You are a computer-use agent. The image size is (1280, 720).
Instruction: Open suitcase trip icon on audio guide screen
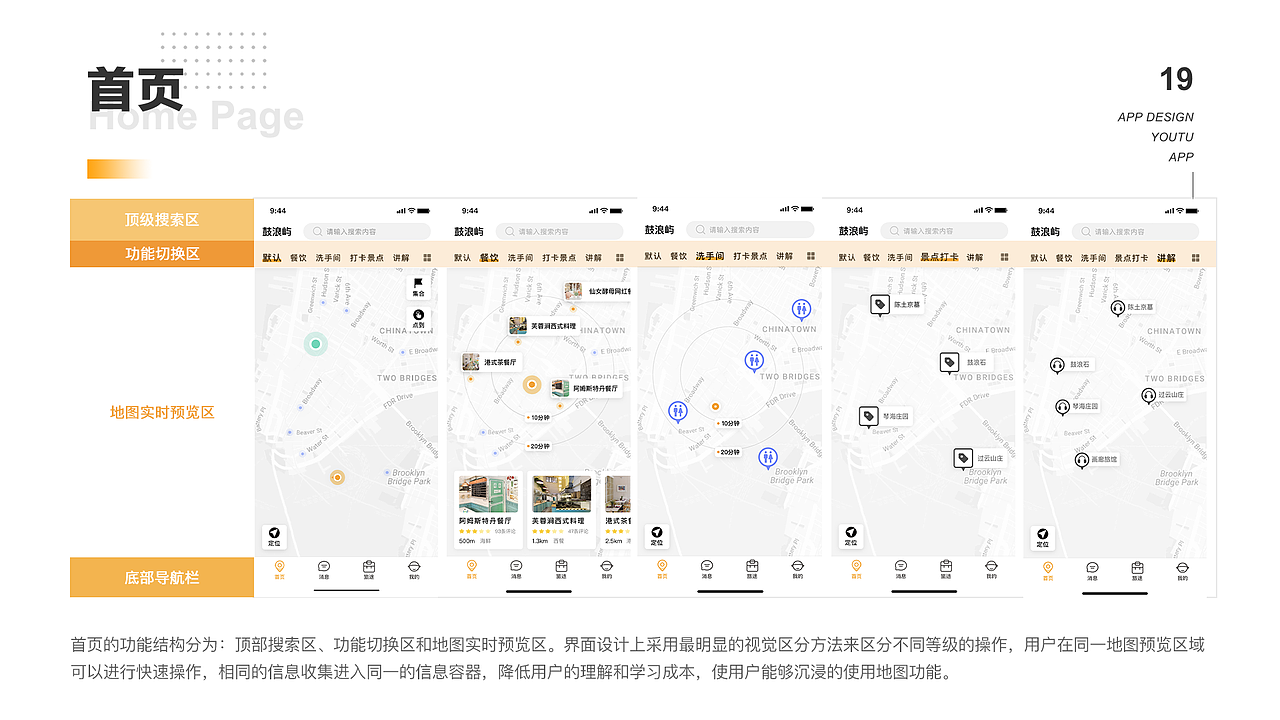pyautogui.click(x=1137, y=570)
